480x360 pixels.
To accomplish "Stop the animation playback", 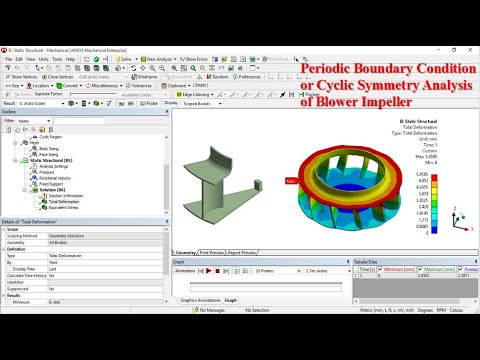I will [x=217, y=271].
